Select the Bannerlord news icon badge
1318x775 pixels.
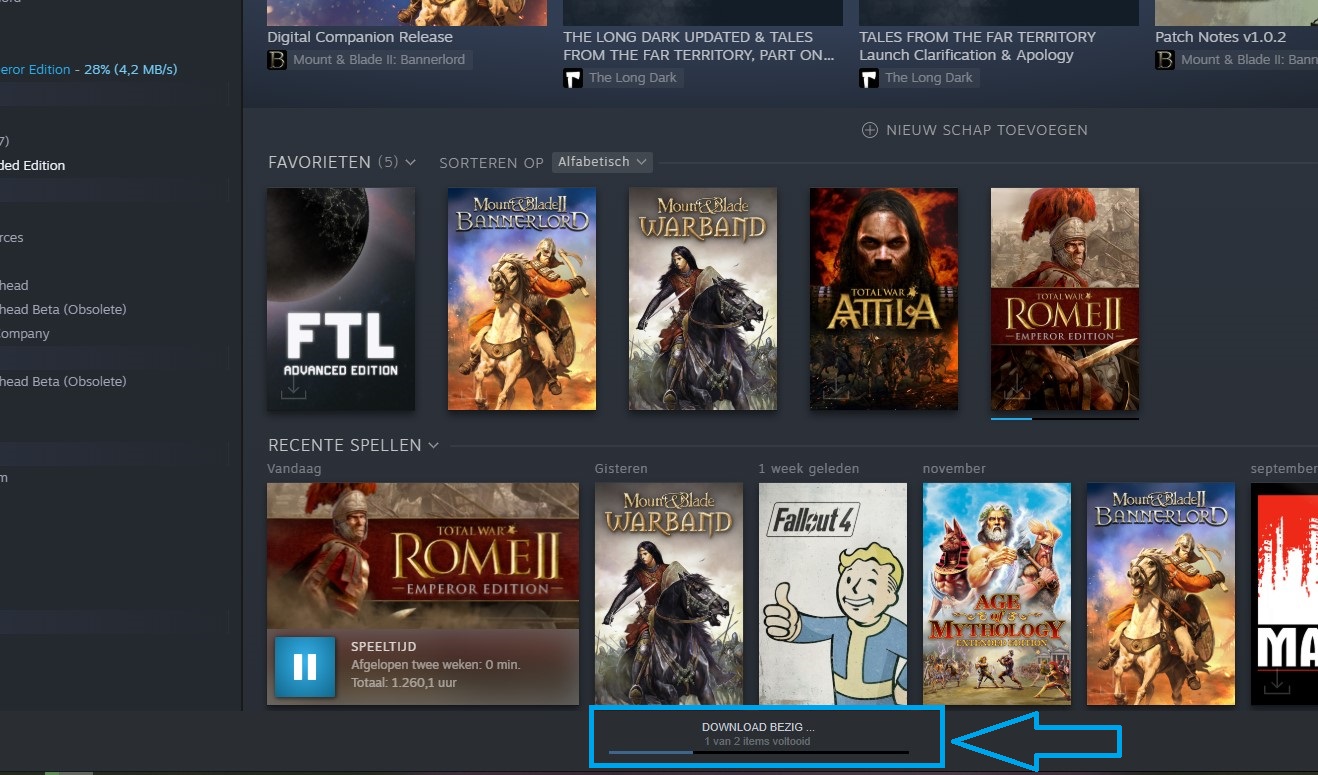pyautogui.click(x=275, y=59)
